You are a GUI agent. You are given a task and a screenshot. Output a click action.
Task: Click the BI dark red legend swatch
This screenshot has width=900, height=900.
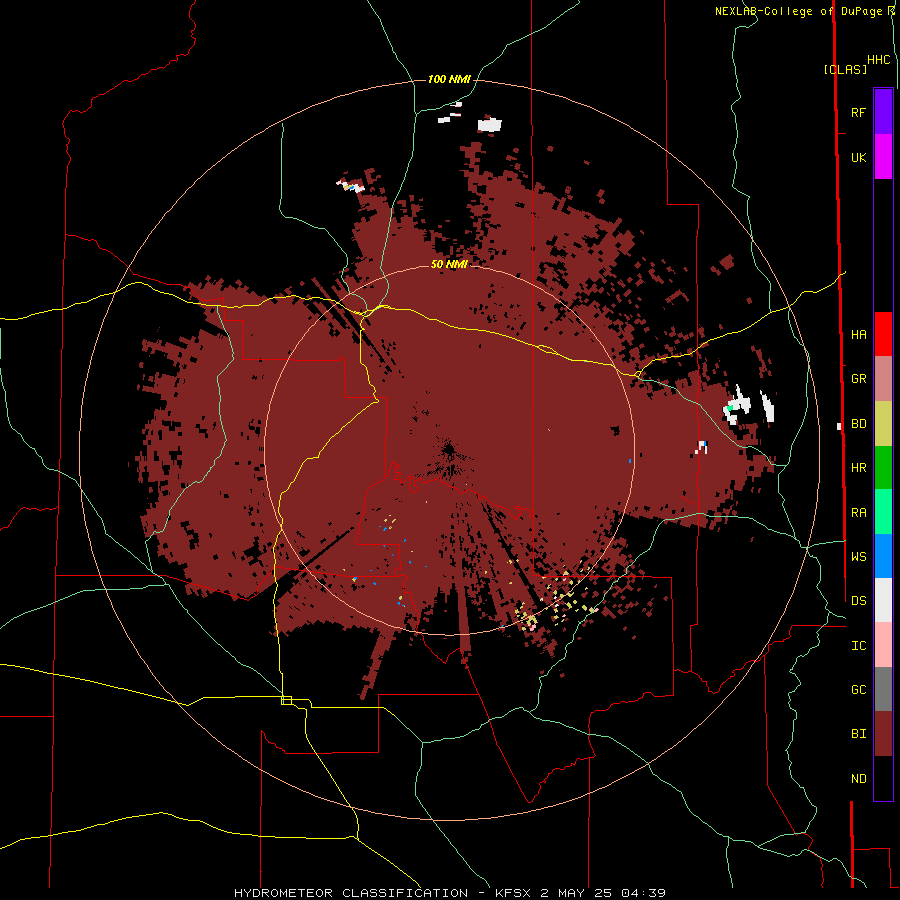(x=883, y=734)
